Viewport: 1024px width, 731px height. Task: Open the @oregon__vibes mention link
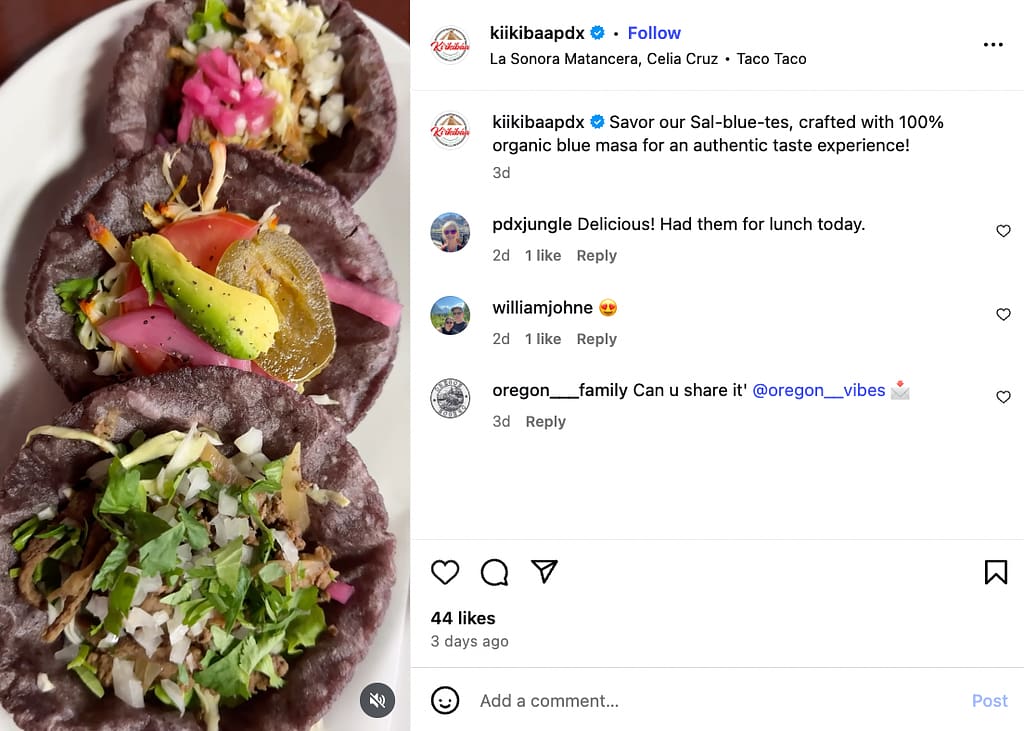click(818, 390)
